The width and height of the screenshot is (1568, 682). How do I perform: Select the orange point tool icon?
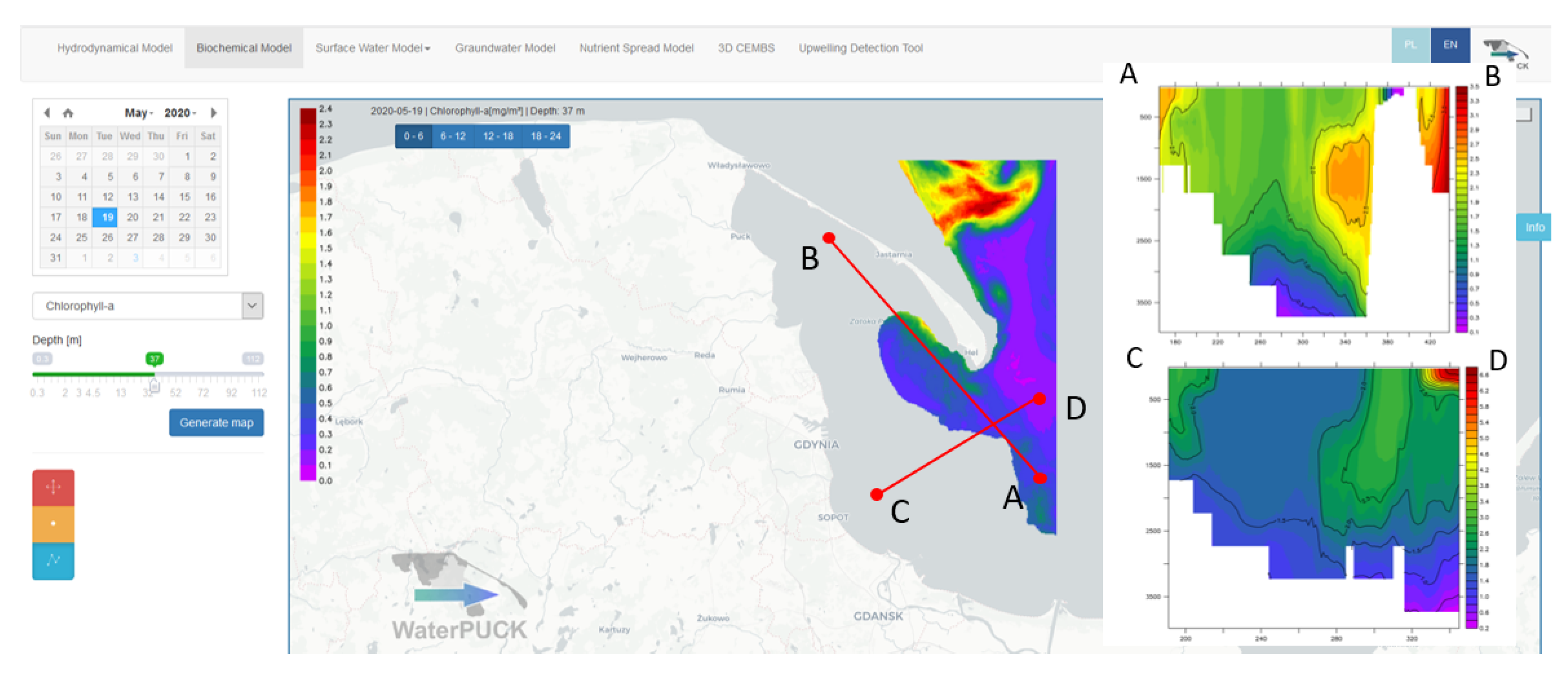click(54, 524)
